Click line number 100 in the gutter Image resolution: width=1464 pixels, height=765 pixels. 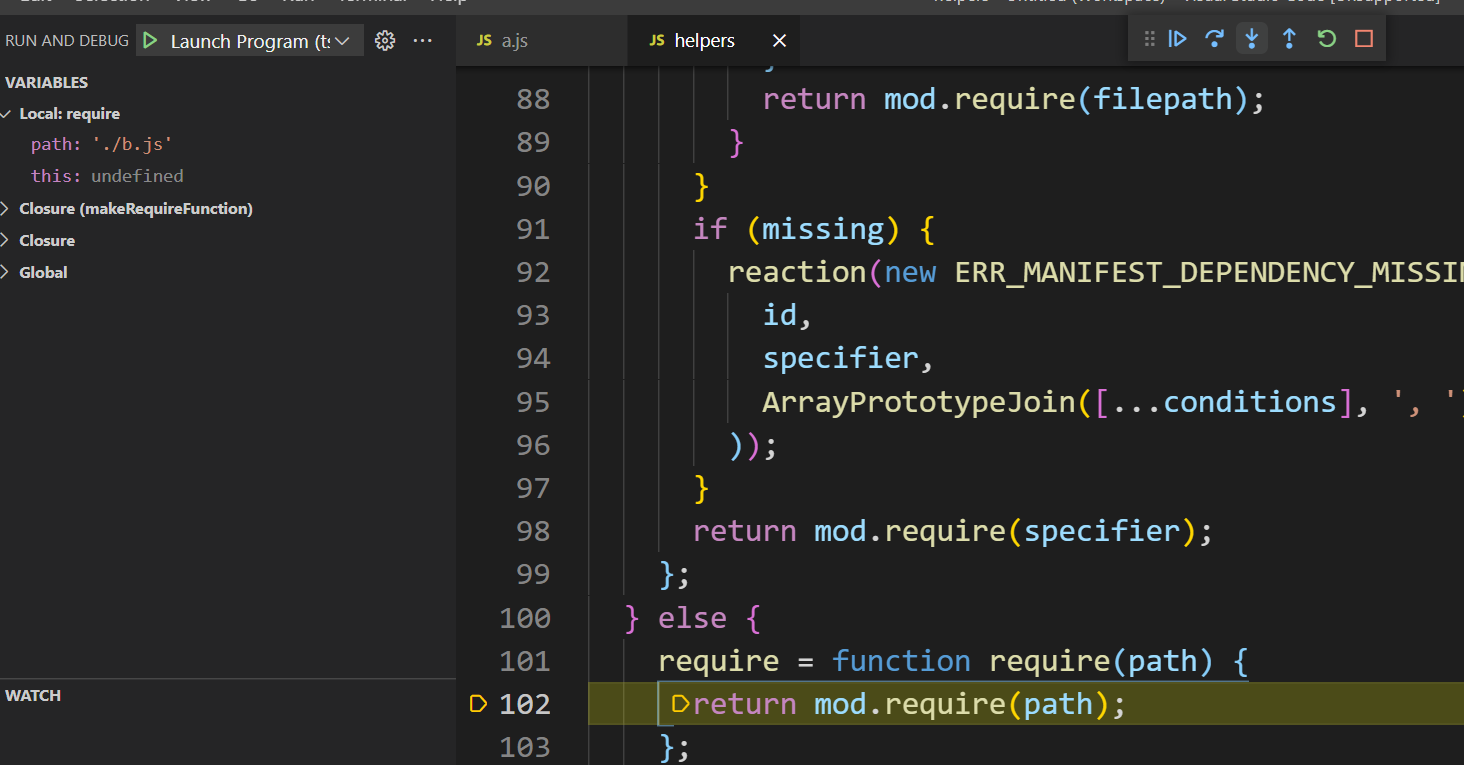point(524,618)
